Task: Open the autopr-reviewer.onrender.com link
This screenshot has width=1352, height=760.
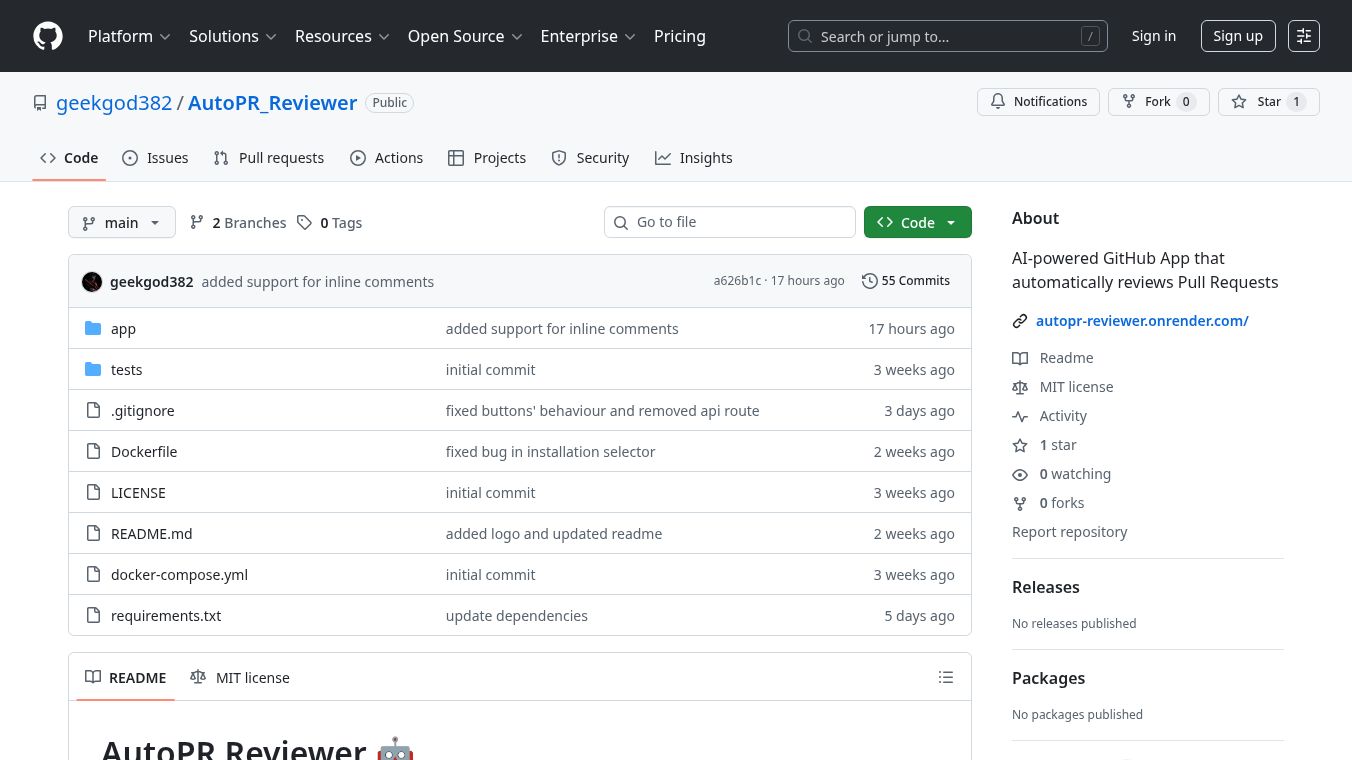Action: coord(1142,321)
